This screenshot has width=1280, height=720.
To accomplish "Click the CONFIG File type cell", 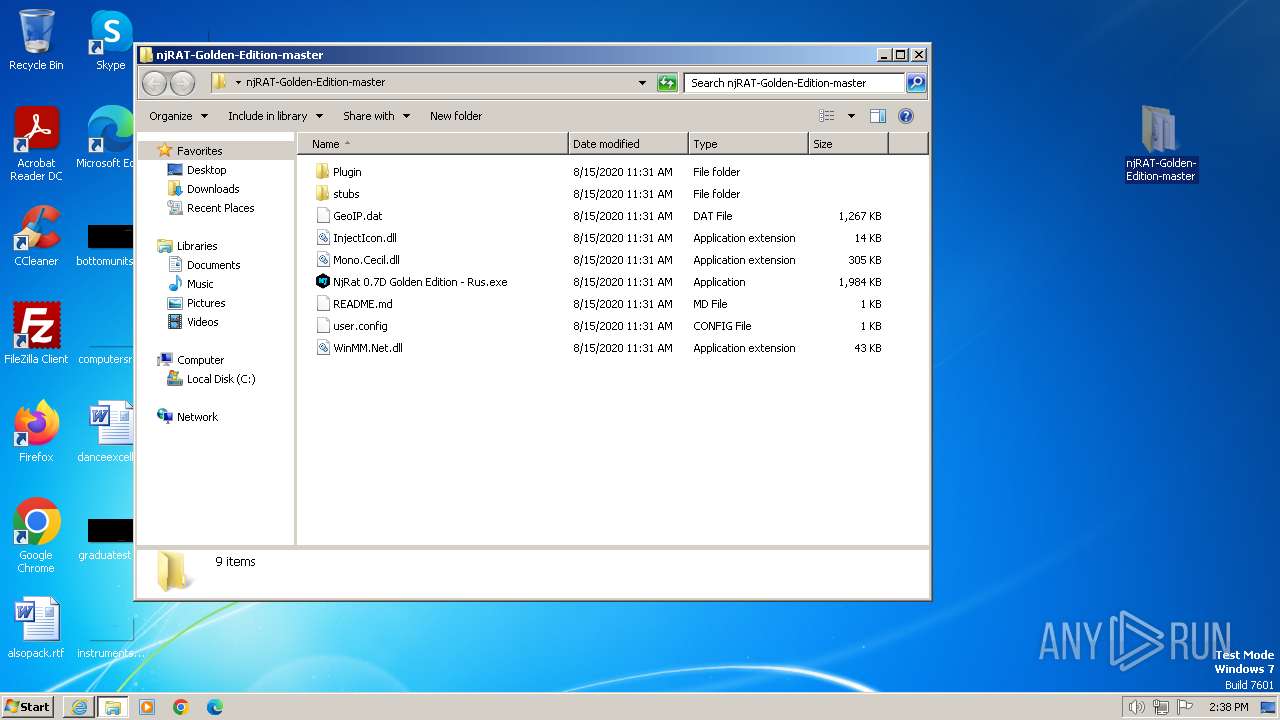I will 722,326.
